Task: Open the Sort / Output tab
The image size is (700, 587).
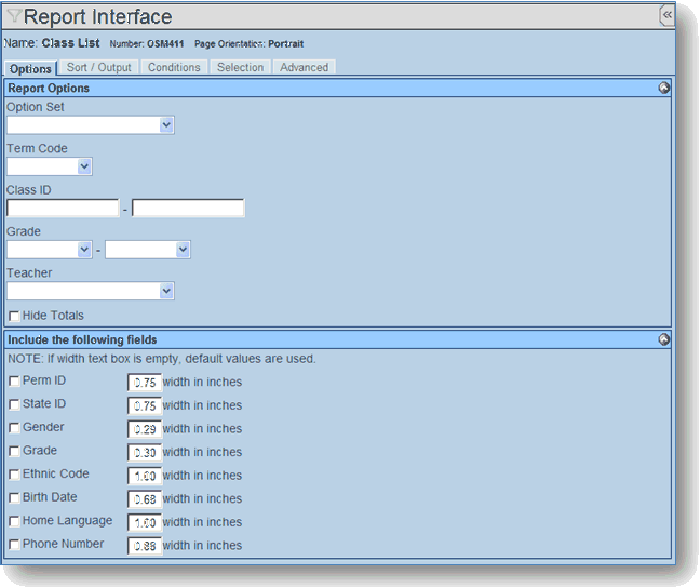Action: (99, 67)
